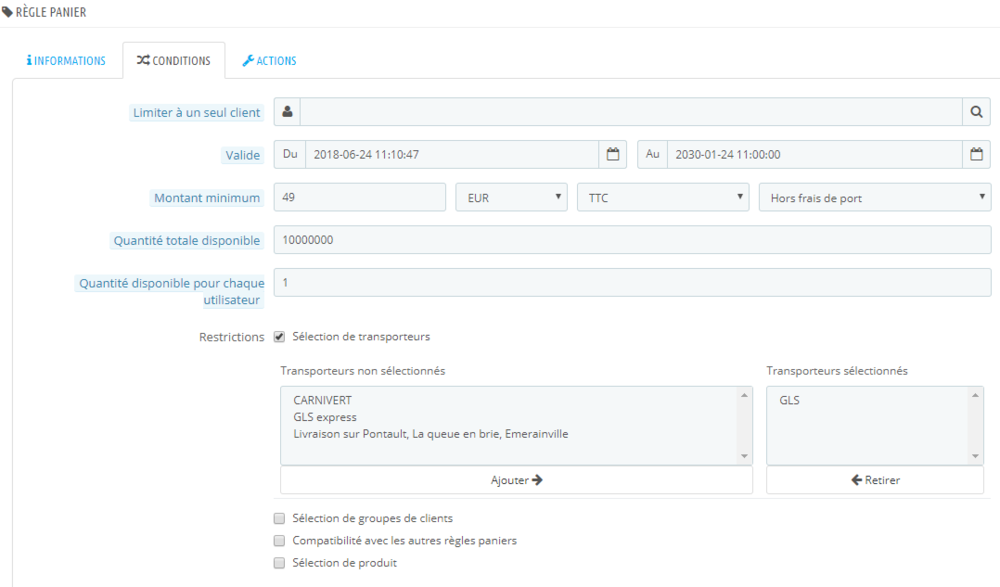Click in the Limiter à un seul client field
1000x587 pixels.
click(x=631, y=112)
